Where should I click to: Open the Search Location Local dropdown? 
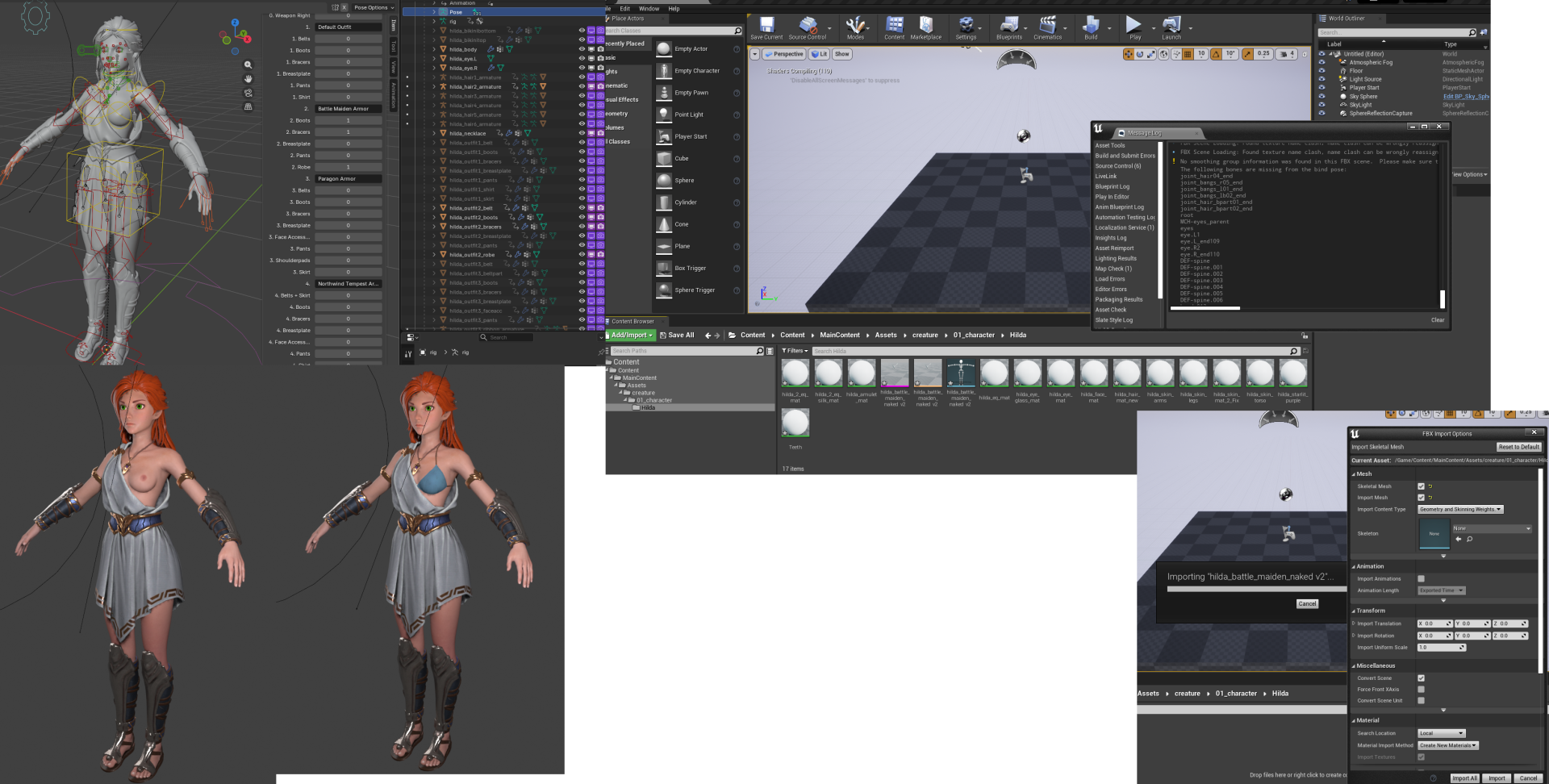point(1441,733)
